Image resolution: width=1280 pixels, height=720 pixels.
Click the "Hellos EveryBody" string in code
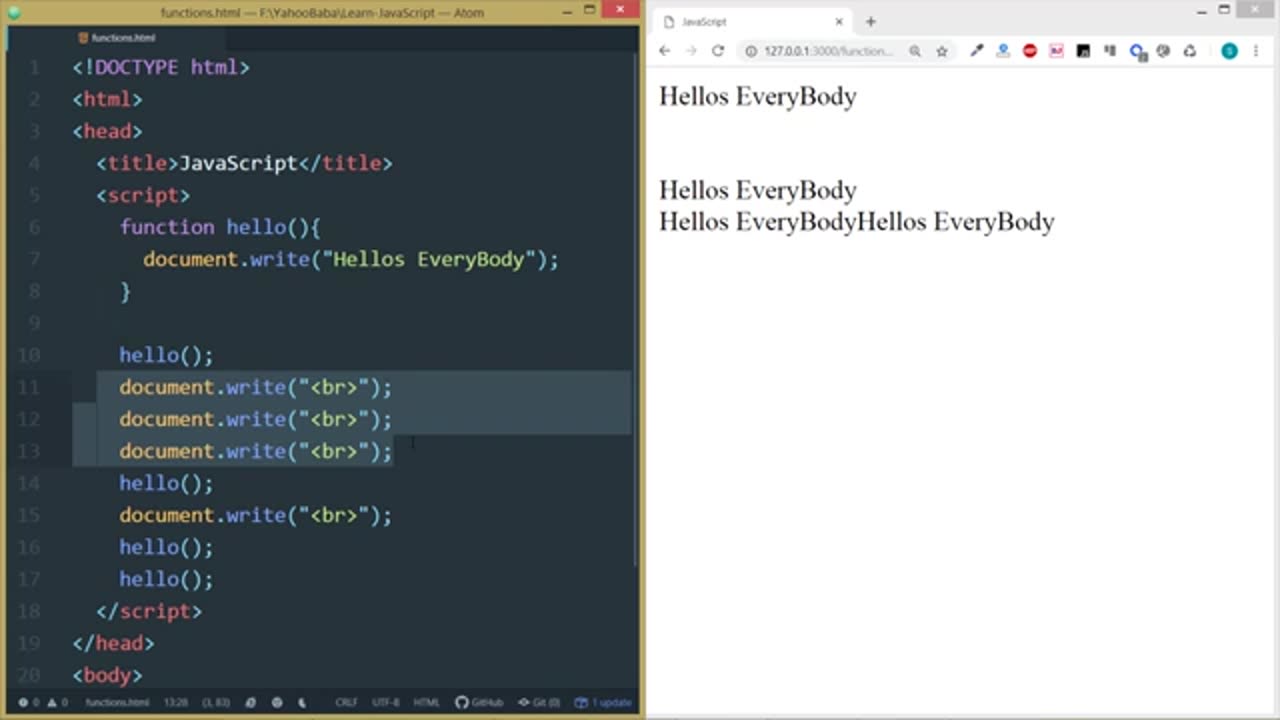point(428,259)
